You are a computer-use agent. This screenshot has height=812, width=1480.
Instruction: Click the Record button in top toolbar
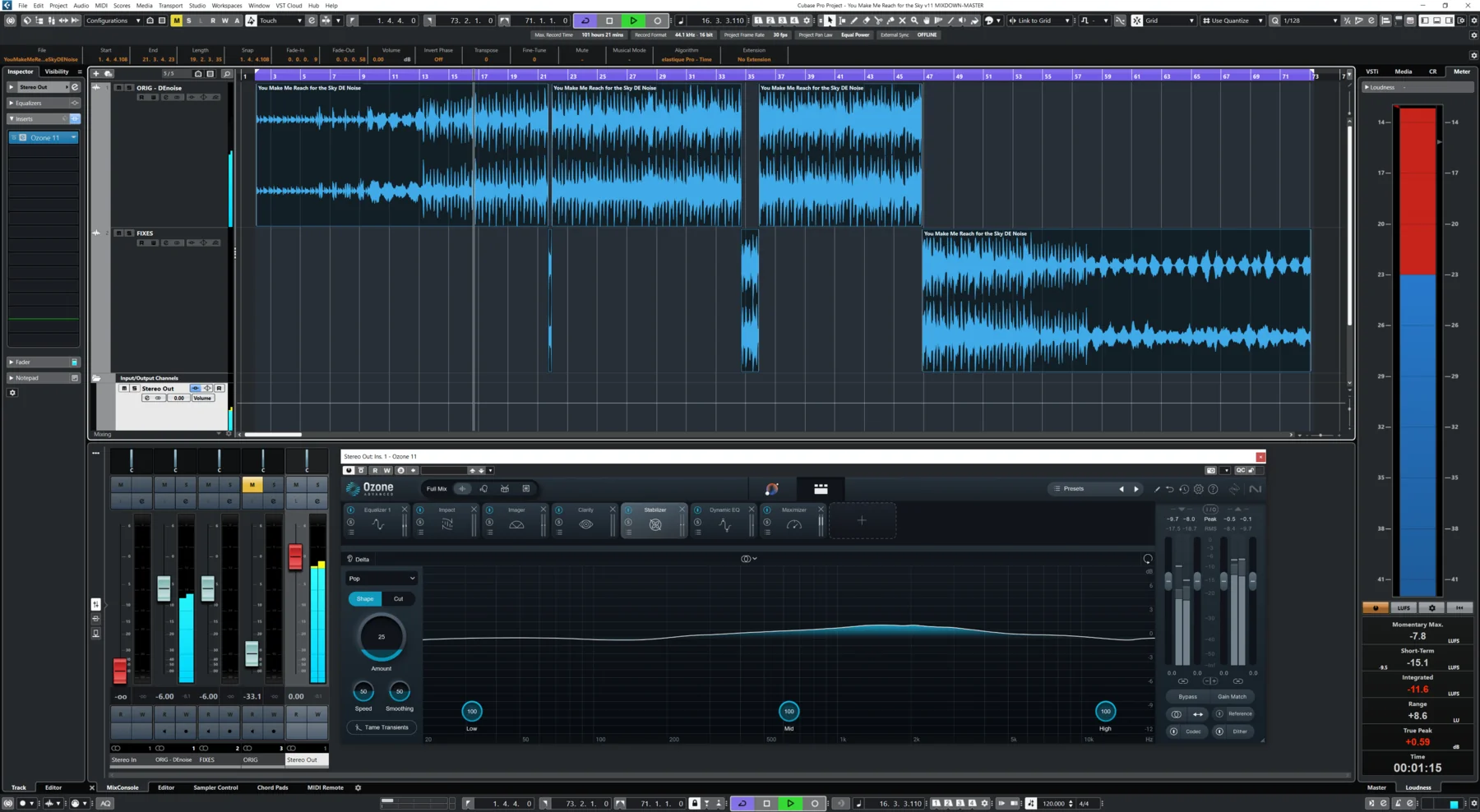657,21
